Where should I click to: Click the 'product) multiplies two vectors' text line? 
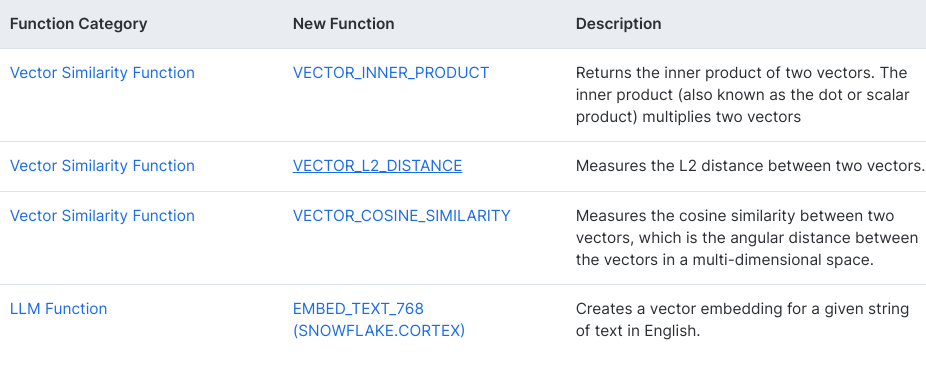pyautogui.click(x=688, y=117)
